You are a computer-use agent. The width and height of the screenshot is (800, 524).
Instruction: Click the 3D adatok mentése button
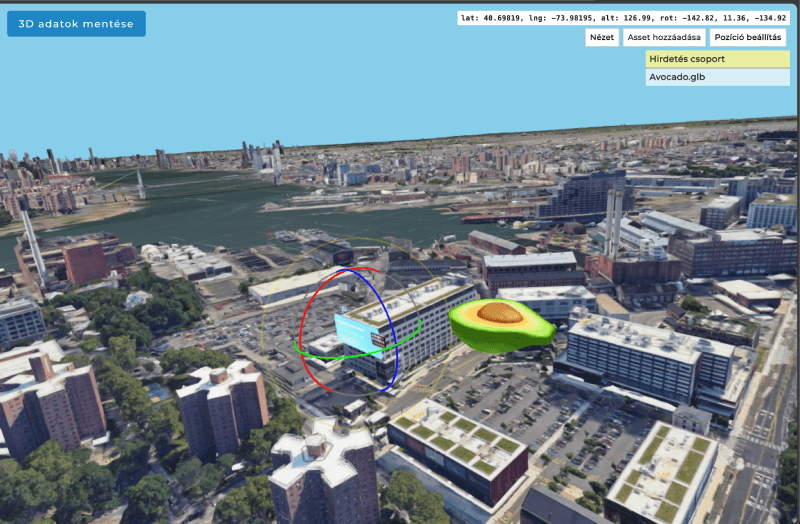pyautogui.click(x=76, y=24)
